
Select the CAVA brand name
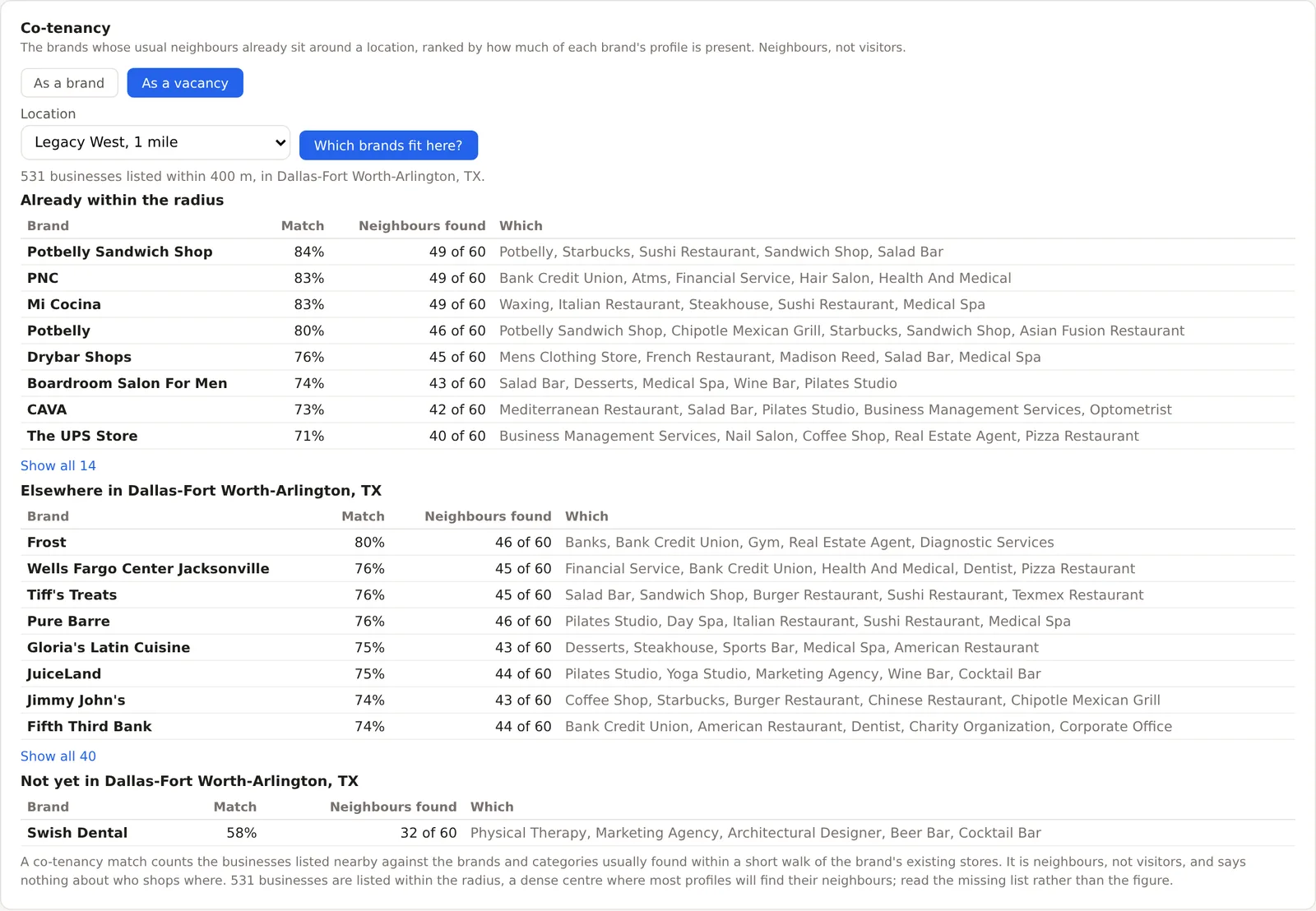pyautogui.click(x=47, y=409)
